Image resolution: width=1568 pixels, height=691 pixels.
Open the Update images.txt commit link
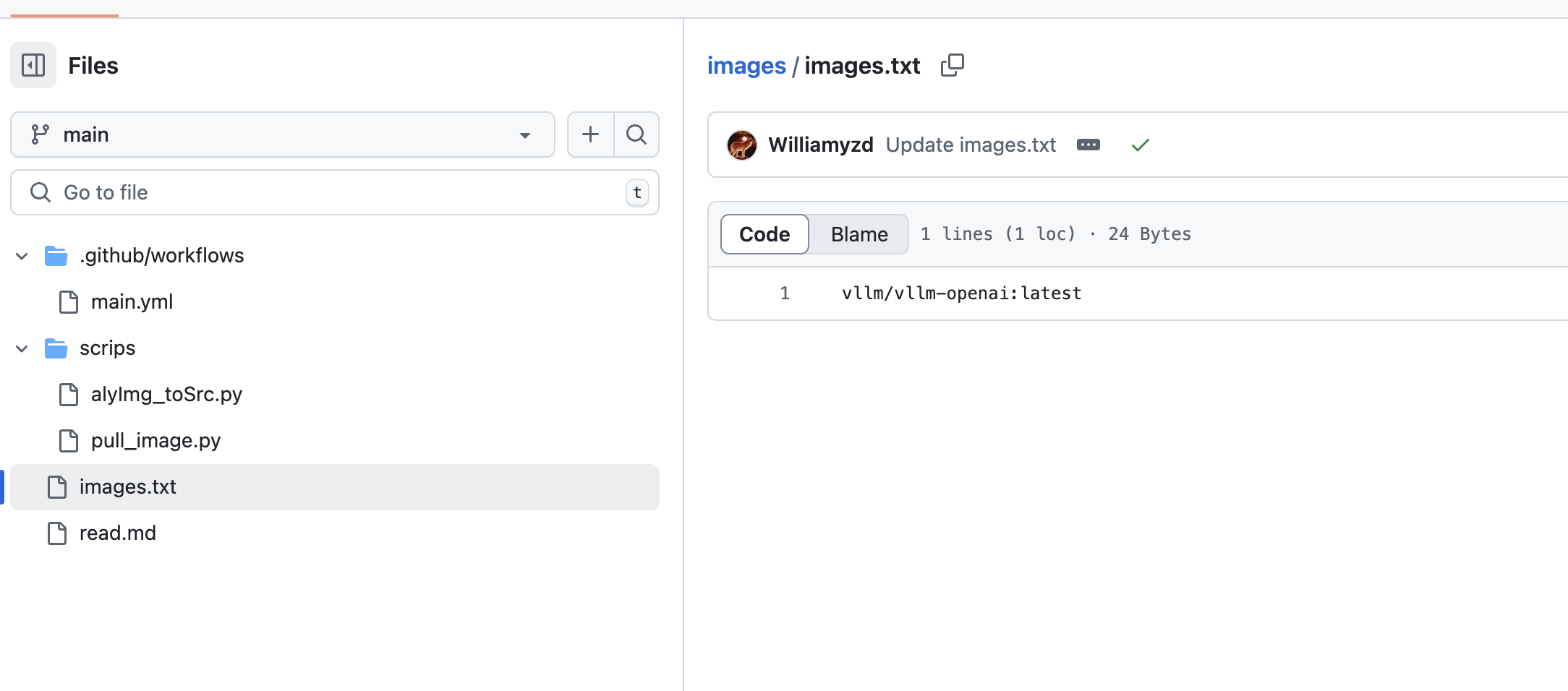pyautogui.click(x=970, y=145)
